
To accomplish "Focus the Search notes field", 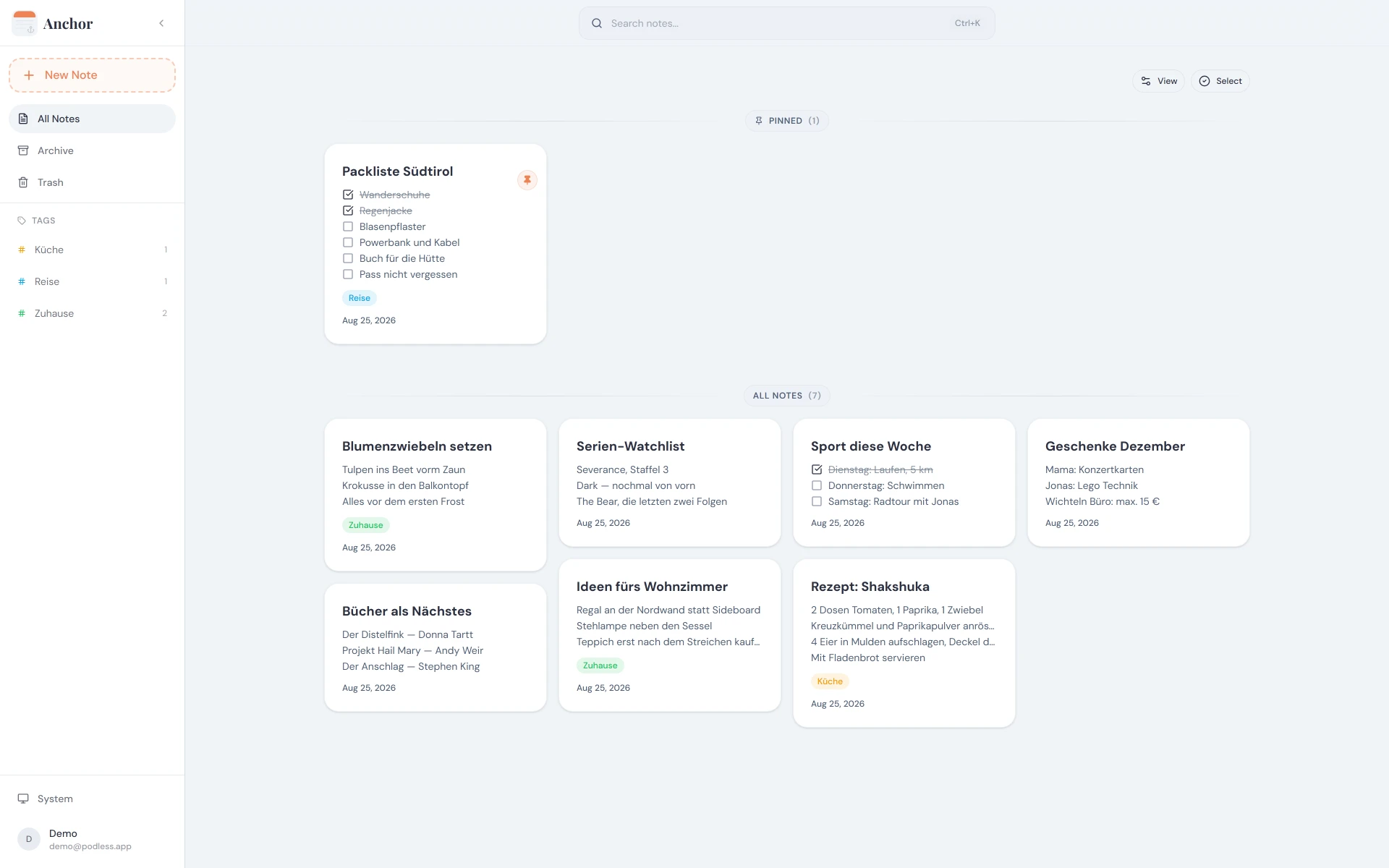I will tap(786, 23).
